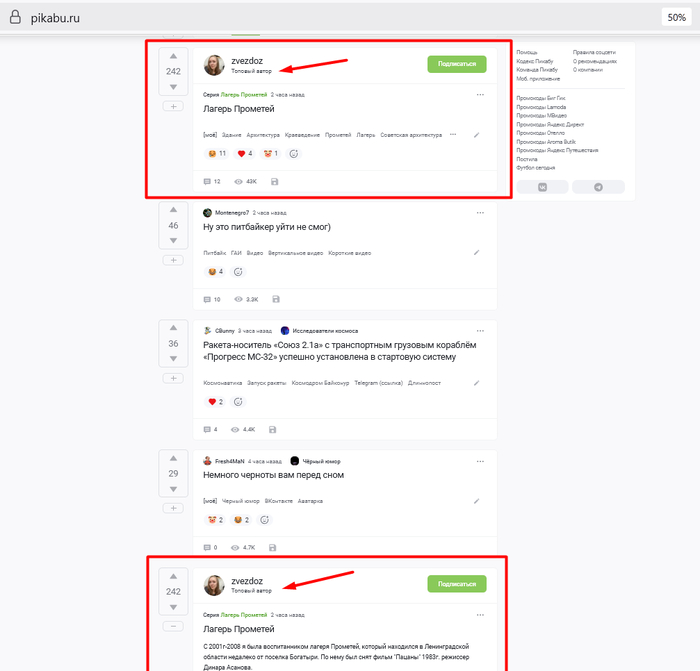Expand Montenegro7 post with plus button

173,260
